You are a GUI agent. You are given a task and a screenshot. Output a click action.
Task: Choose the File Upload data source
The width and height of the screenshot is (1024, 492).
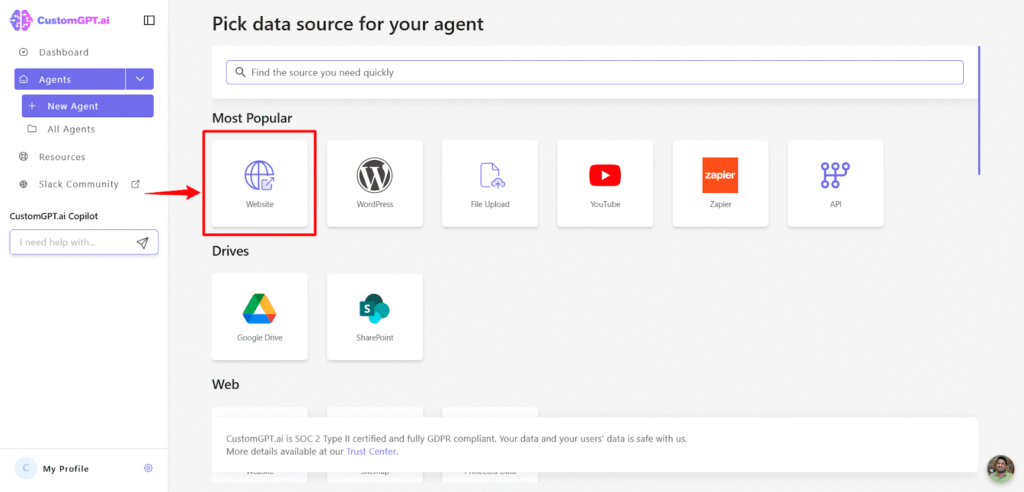(x=490, y=183)
